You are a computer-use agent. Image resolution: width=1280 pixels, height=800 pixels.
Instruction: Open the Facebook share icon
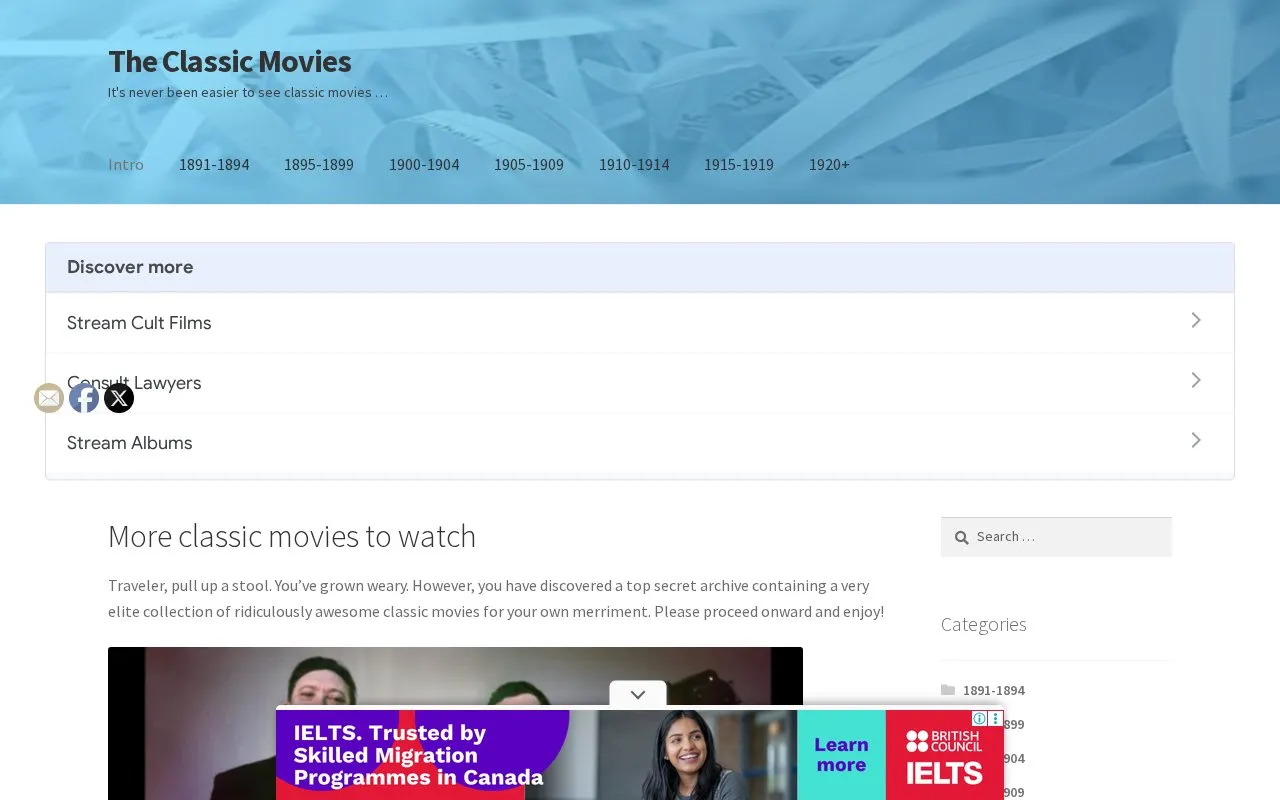(84, 398)
